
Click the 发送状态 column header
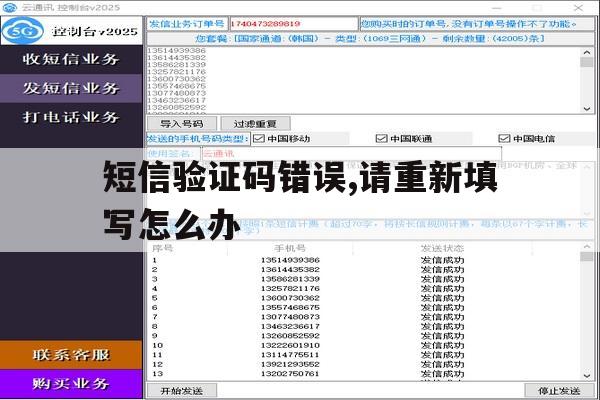[442, 248]
